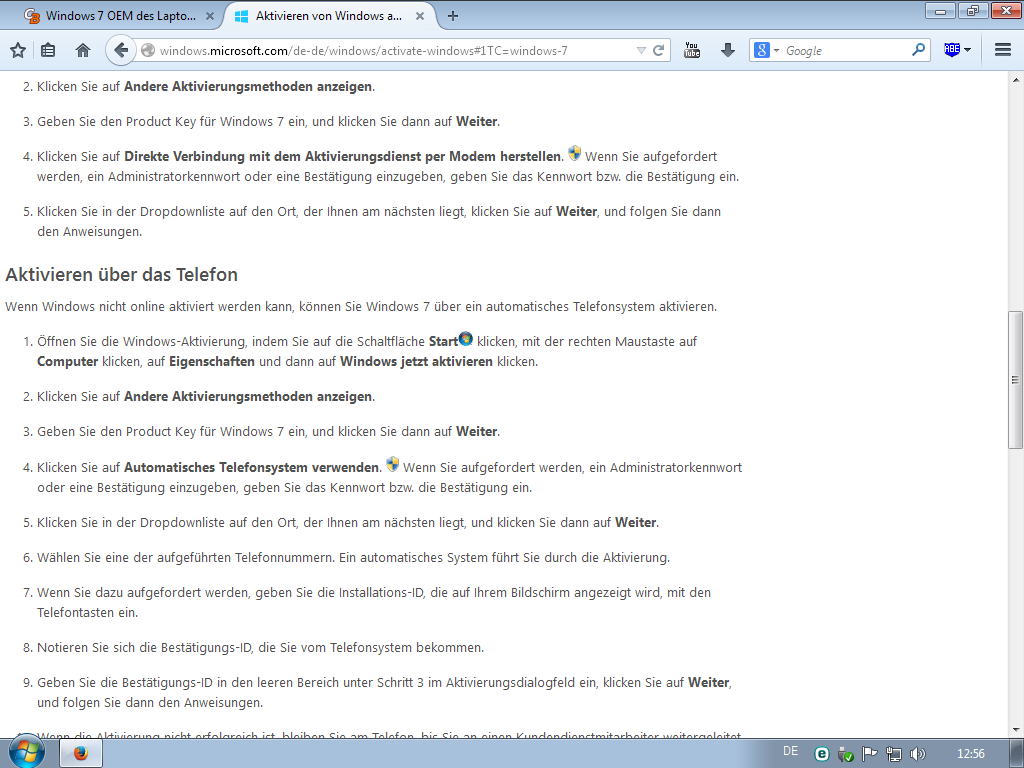The width and height of the screenshot is (1024, 768).
Task: Open the volume speaker tray icon
Action: pyautogui.click(x=918, y=754)
